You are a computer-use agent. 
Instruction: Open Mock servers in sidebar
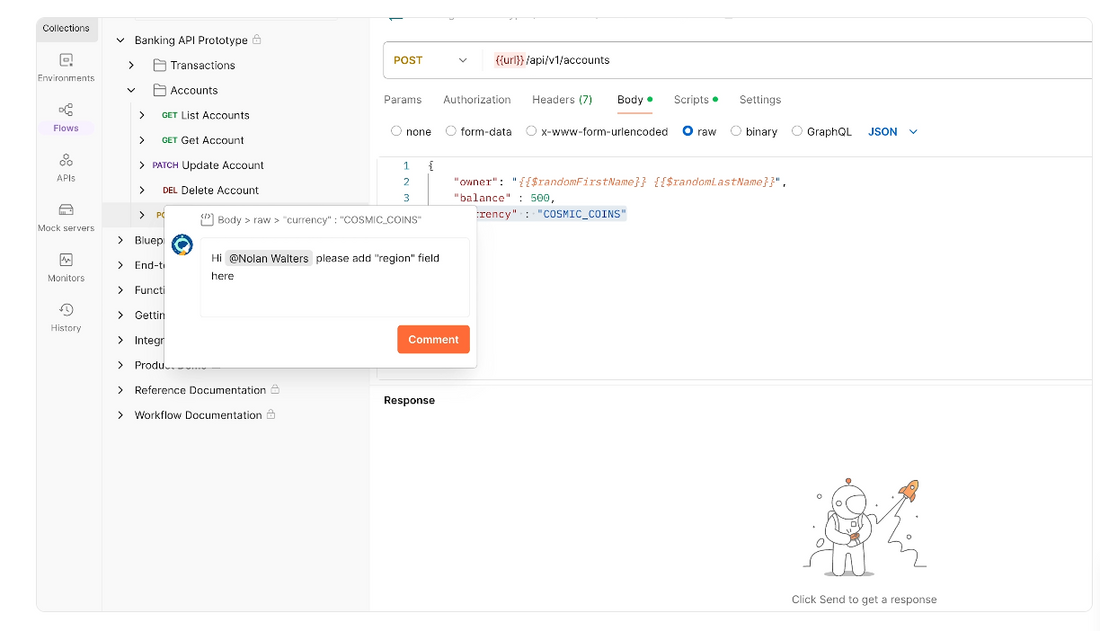[x=66, y=216]
